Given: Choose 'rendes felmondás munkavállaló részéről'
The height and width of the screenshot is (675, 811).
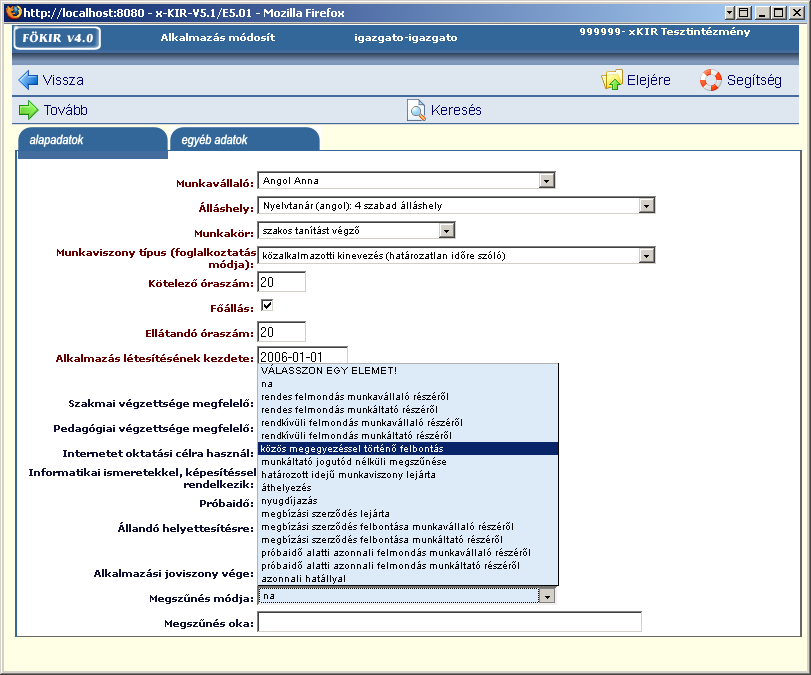Looking at the screenshot, I should click(408, 397).
